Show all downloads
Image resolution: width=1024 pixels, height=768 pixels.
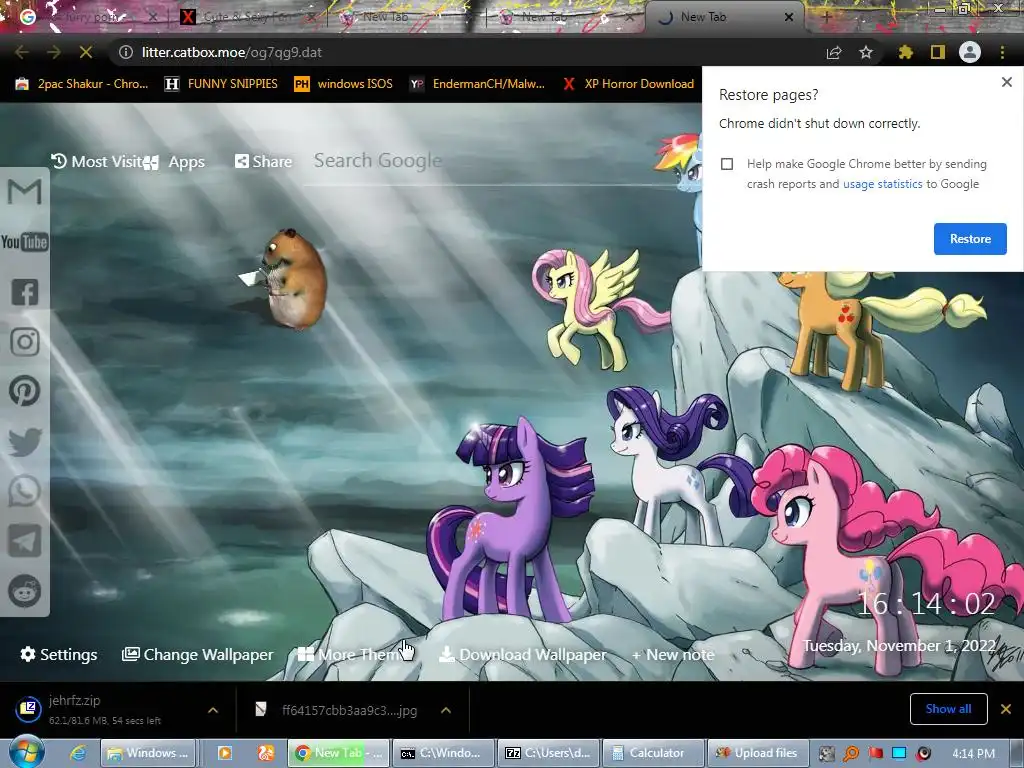point(948,709)
